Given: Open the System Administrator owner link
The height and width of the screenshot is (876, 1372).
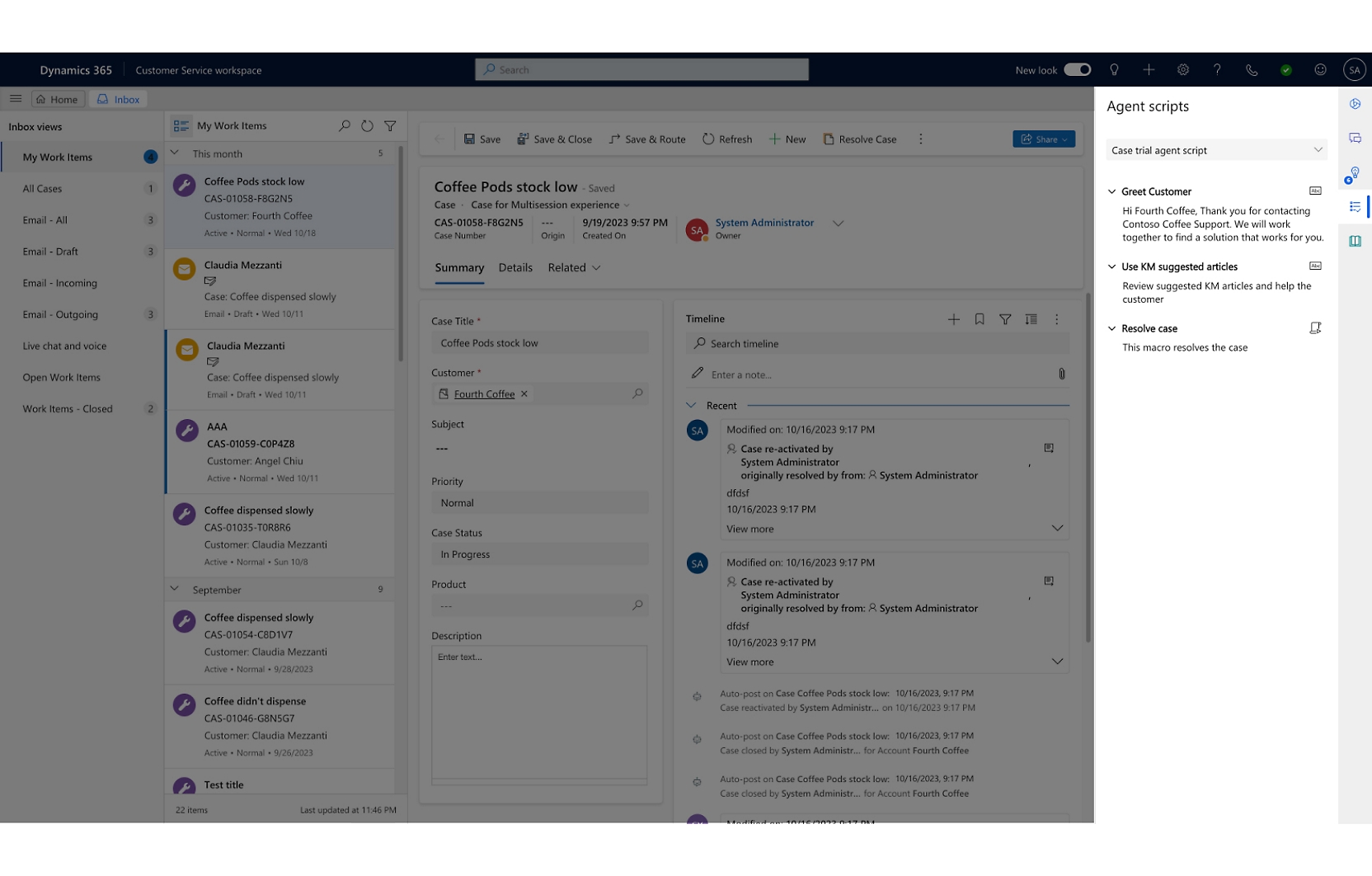Looking at the screenshot, I should tap(764, 223).
